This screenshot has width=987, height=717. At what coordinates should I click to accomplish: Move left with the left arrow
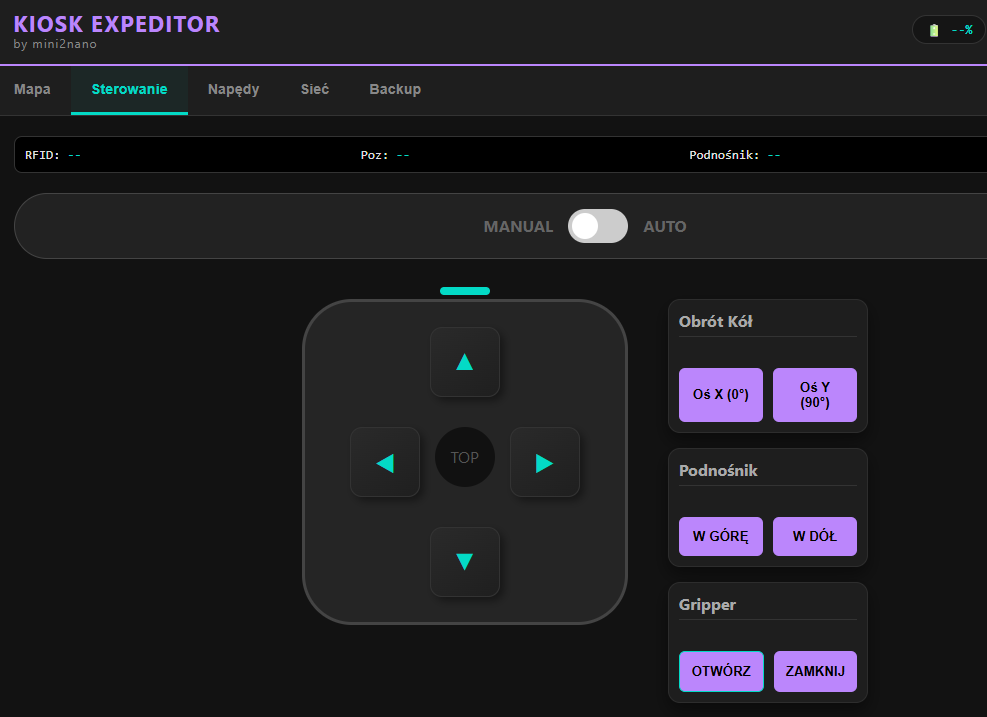point(385,462)
